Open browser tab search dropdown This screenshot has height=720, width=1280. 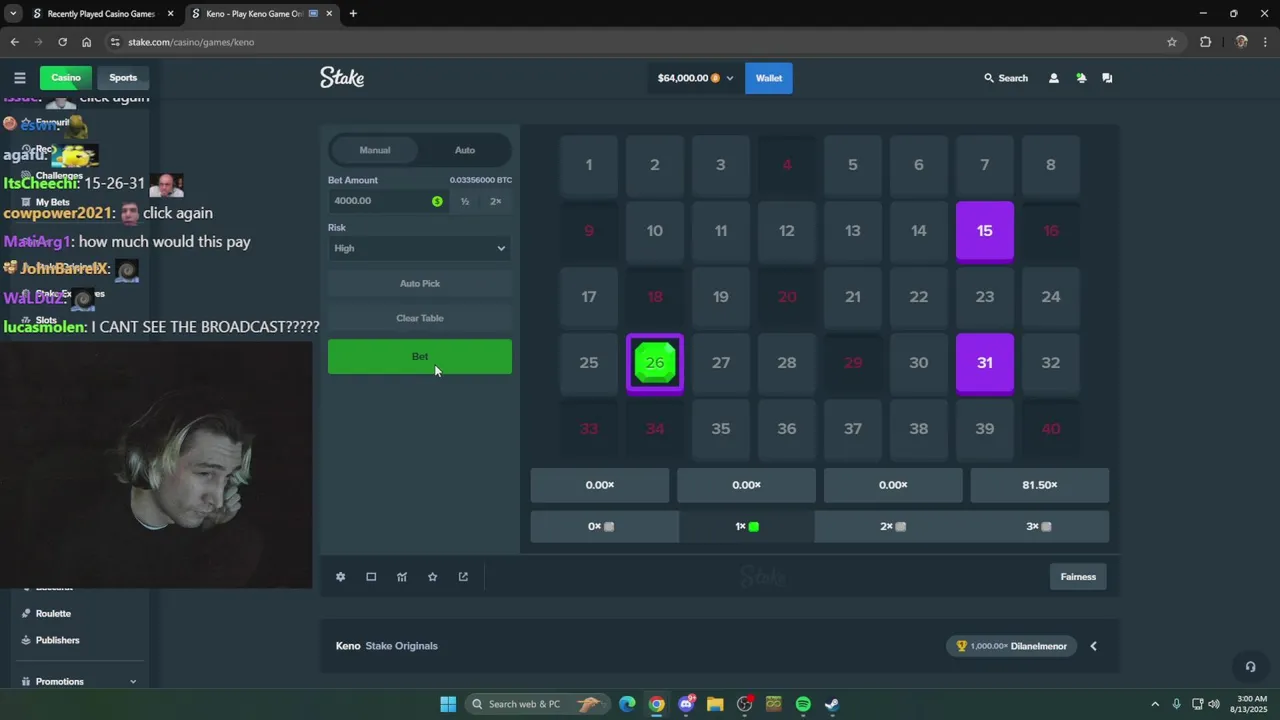pyautogui.click(x=13, y=14)
